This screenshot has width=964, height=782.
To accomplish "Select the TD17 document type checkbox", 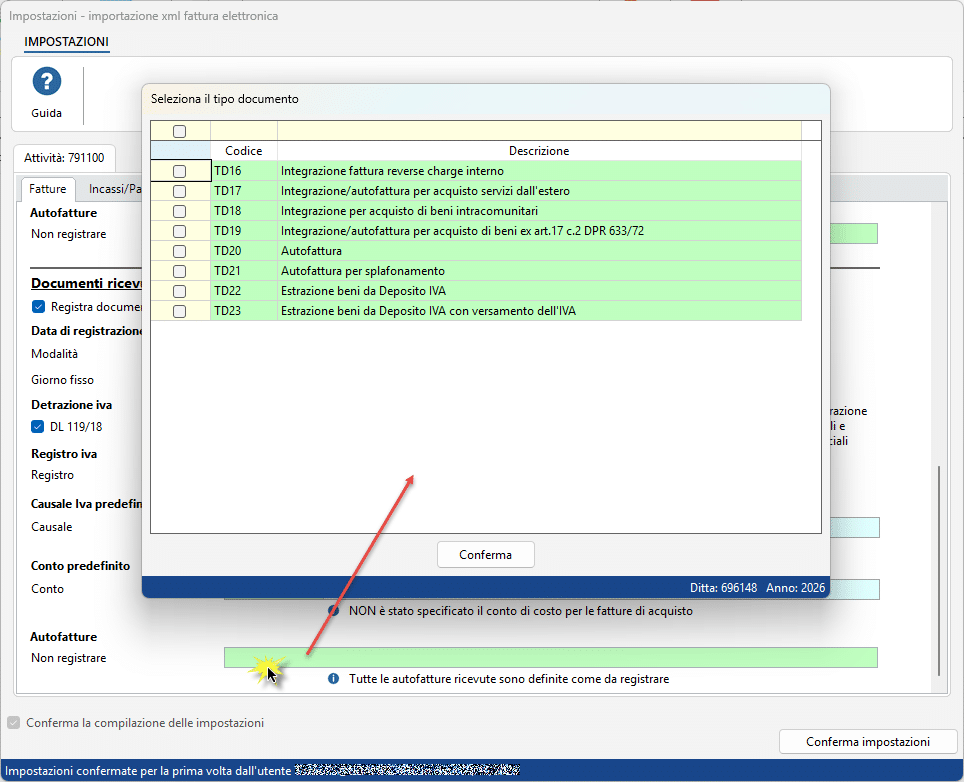I will point(180,191).
